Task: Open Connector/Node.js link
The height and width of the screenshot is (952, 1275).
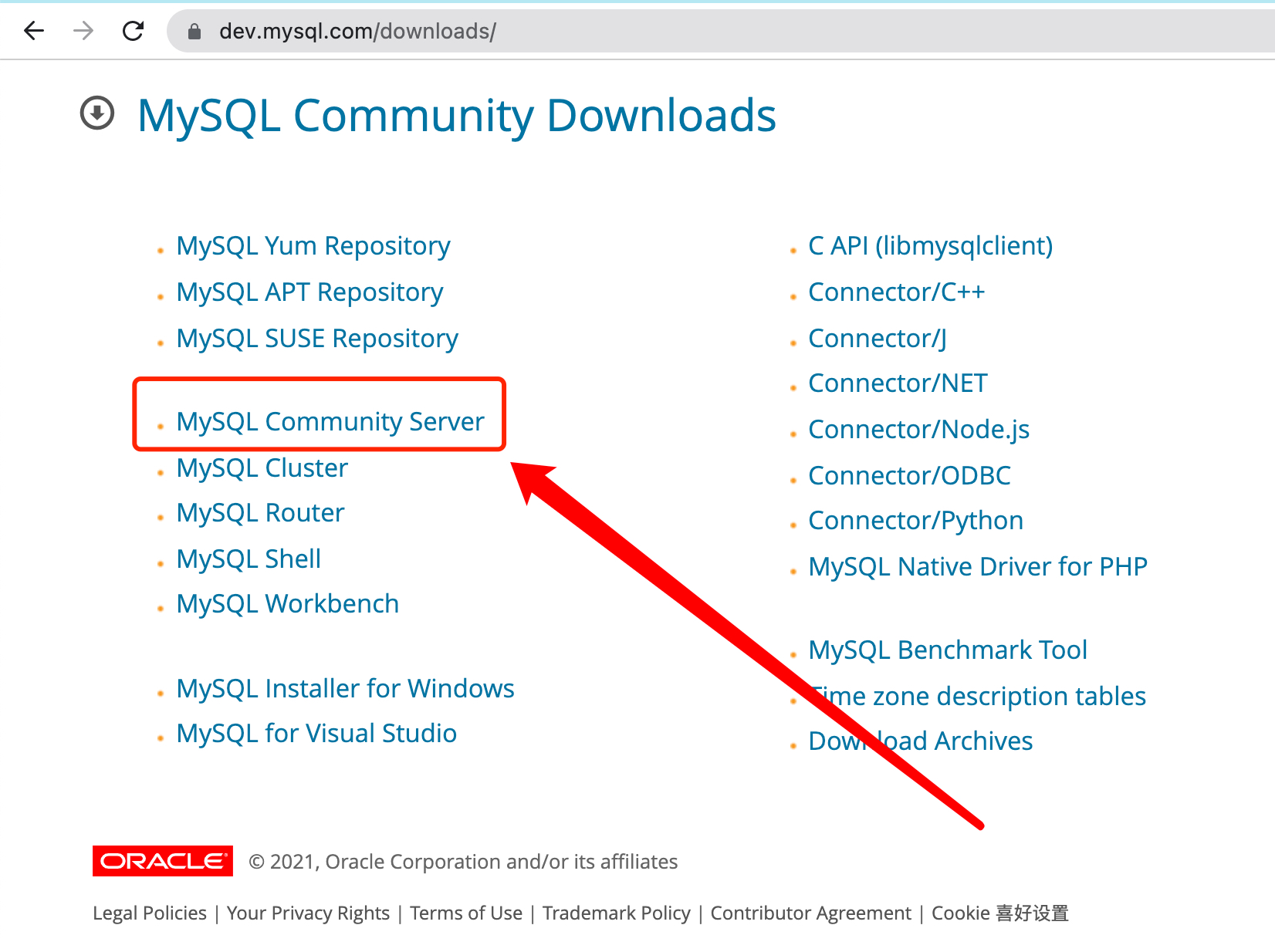Action: click(x=918, y=430)
